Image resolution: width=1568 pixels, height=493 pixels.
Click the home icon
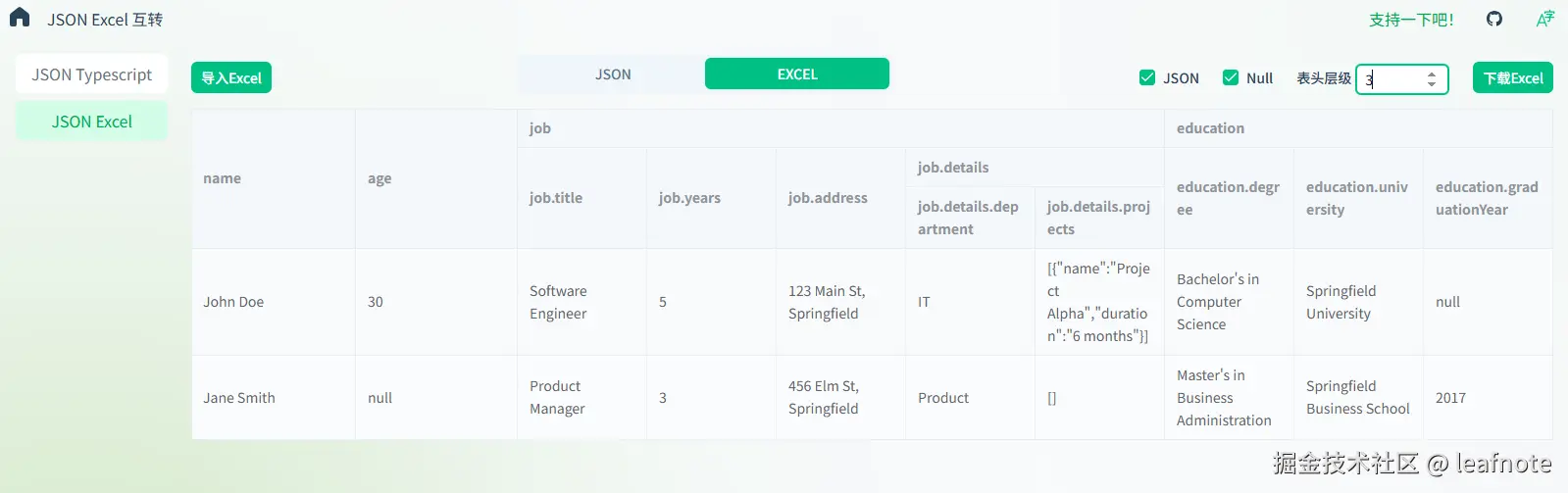click(20, 18)
